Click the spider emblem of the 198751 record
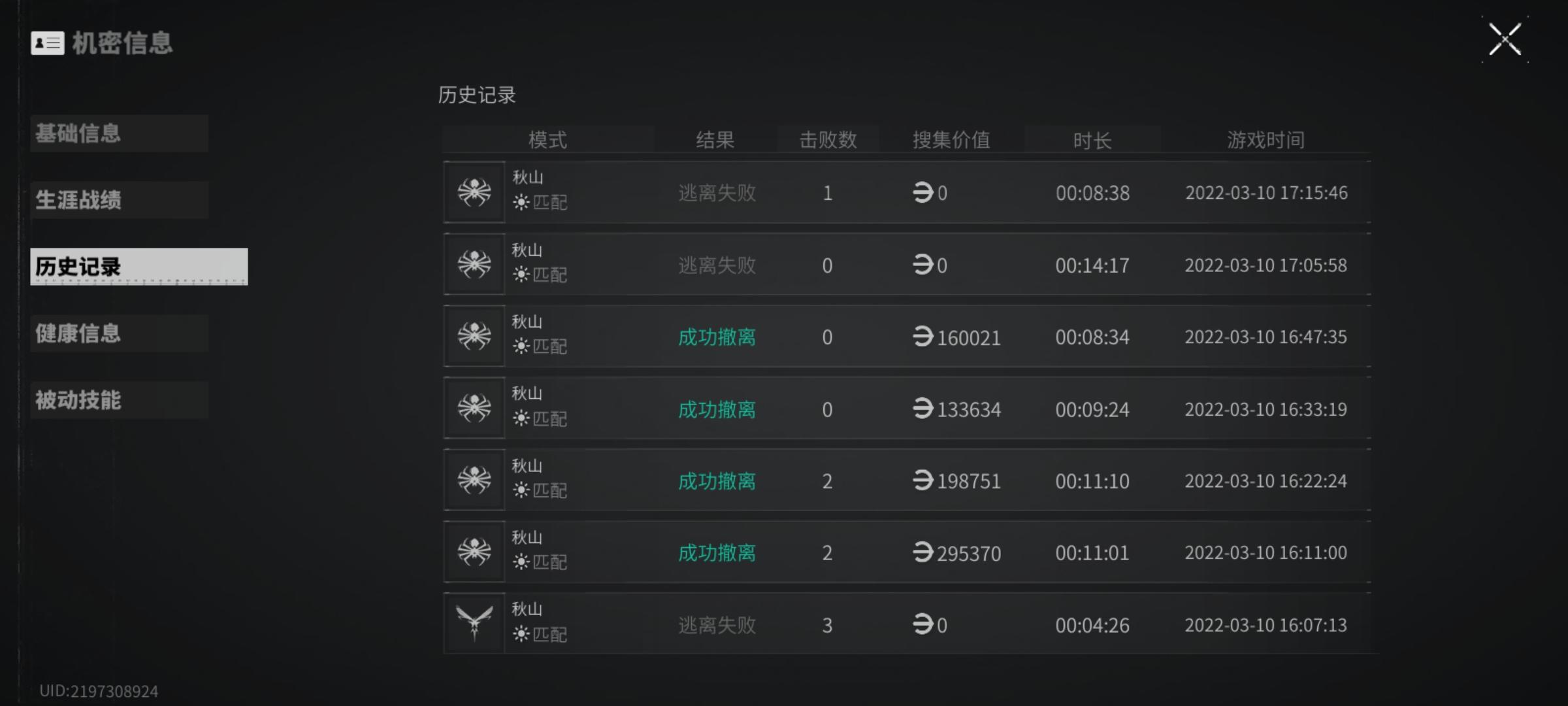This screenshot has width=1568, height=706. [x=474, y=480]
